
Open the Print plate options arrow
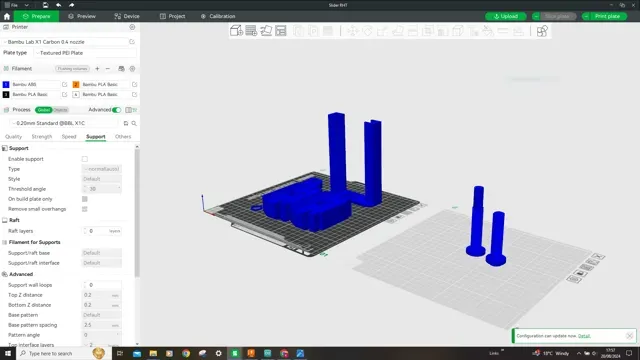[586, 16]
